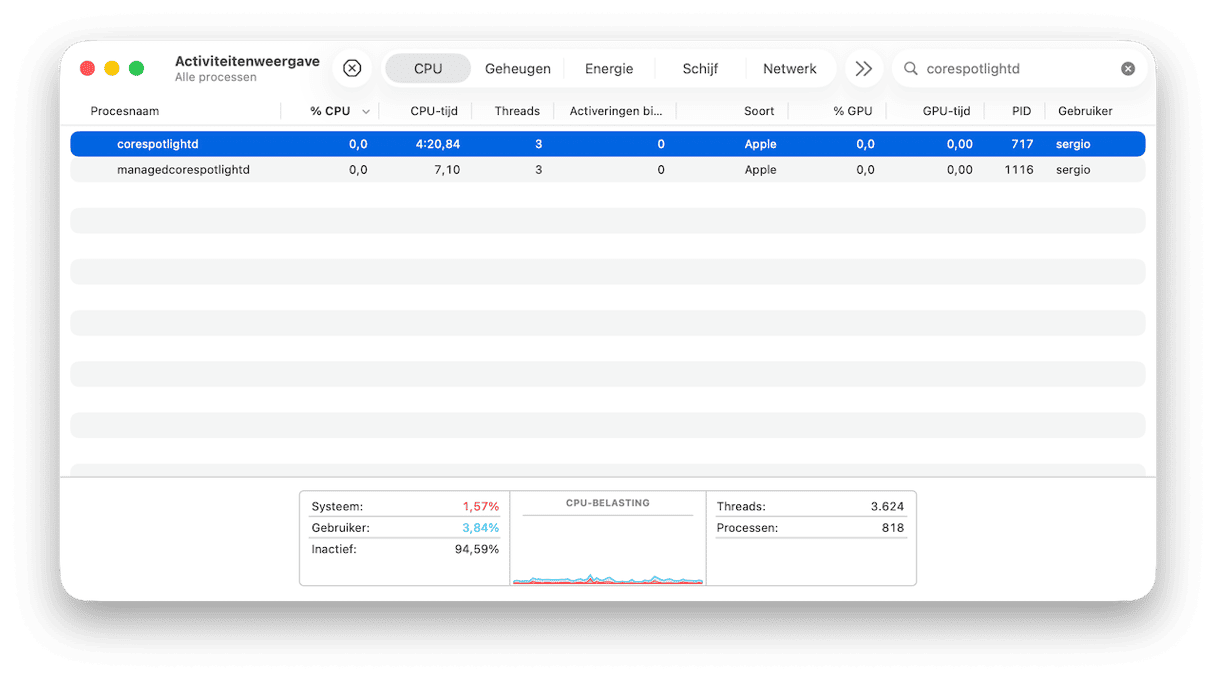Sort by the Threads column header
This screenshot has height=680, width=1216.
pyautogui.click(x=517, y=111)
